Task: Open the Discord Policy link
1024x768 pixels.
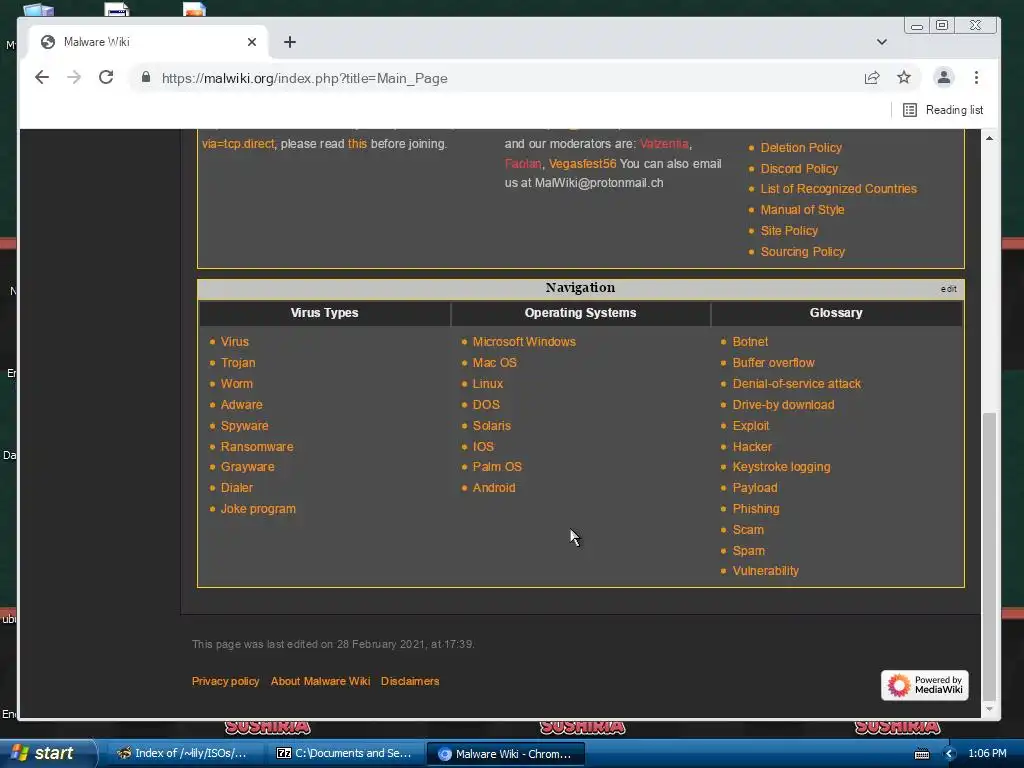Action: [x=799, y=168]
